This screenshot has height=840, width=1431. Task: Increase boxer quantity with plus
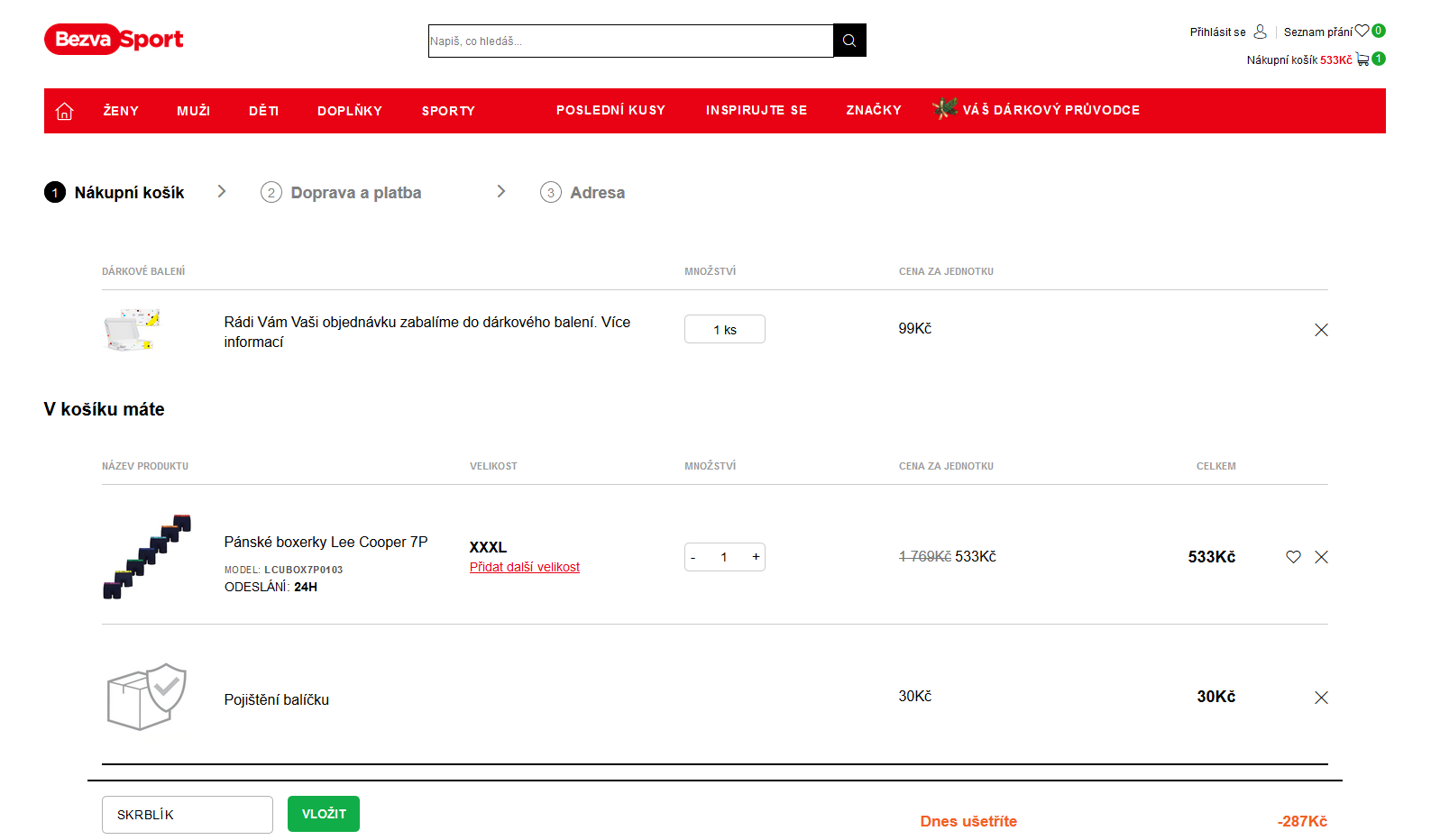click(756, 557)
